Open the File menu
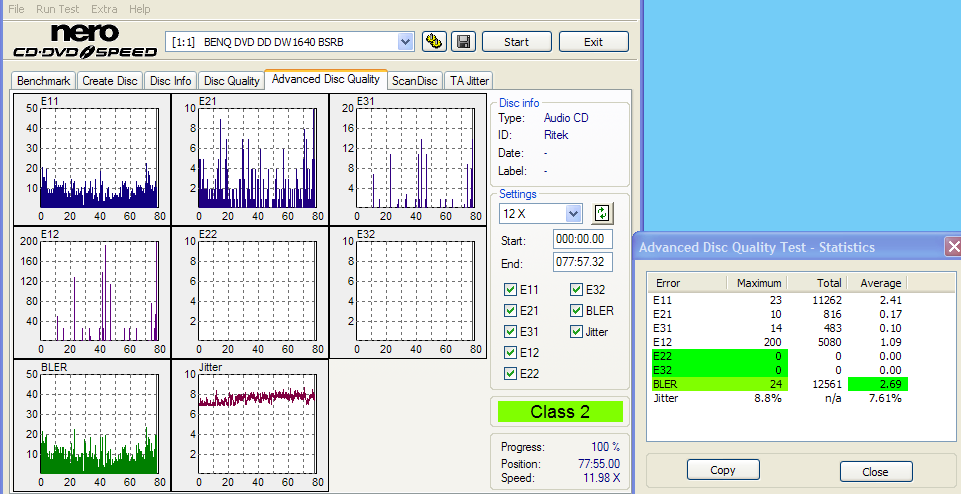This screenshot has width=961, height=494. click(16, 9)
